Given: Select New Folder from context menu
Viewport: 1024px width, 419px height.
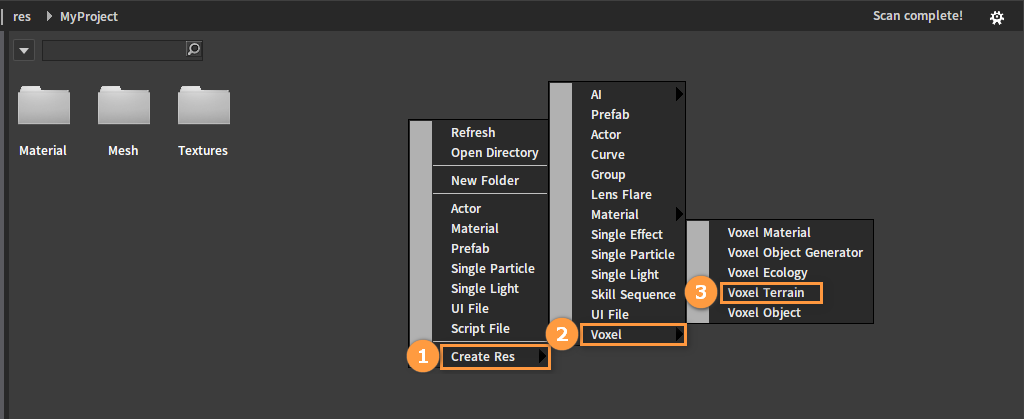Looking at the screenshot, I should pyautogui.click(x=485, y=181).
